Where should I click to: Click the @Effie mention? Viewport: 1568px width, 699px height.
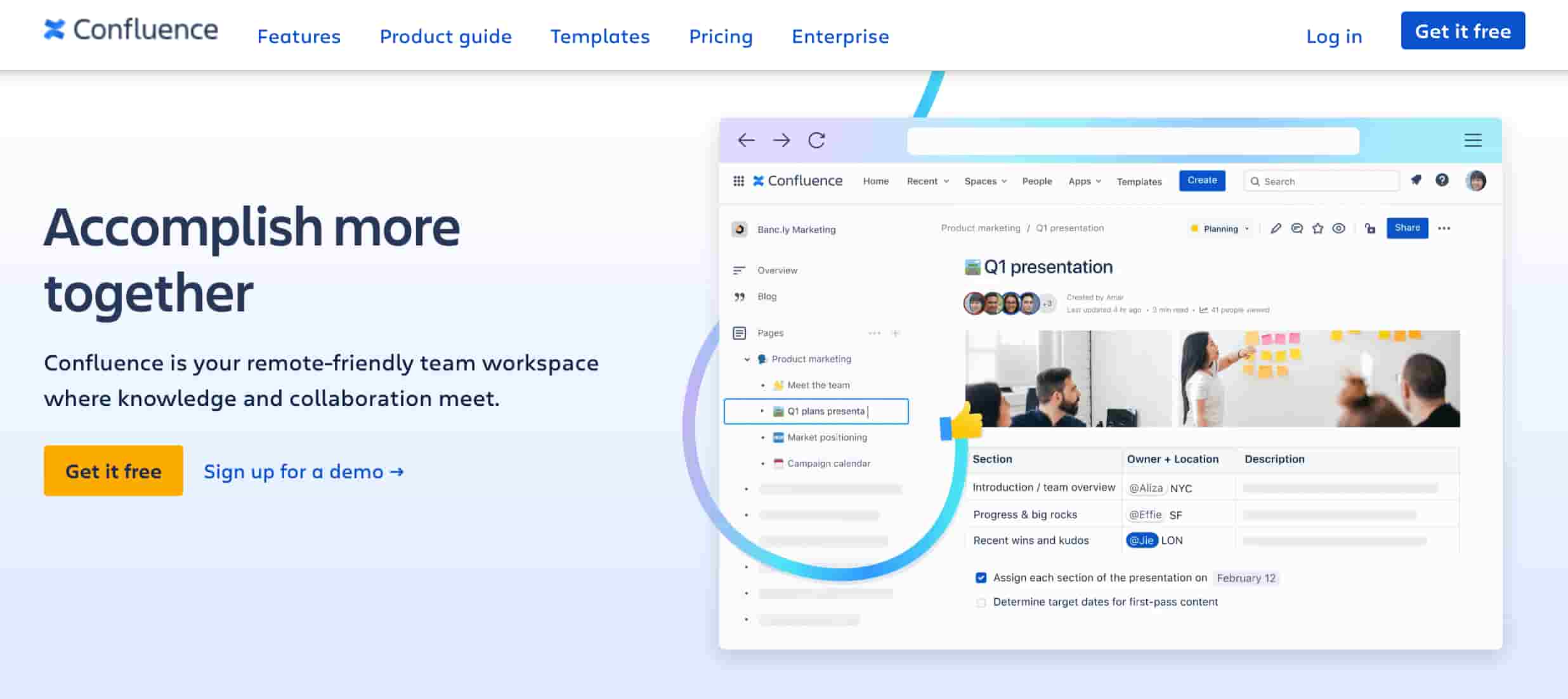tap(1145, 514)
